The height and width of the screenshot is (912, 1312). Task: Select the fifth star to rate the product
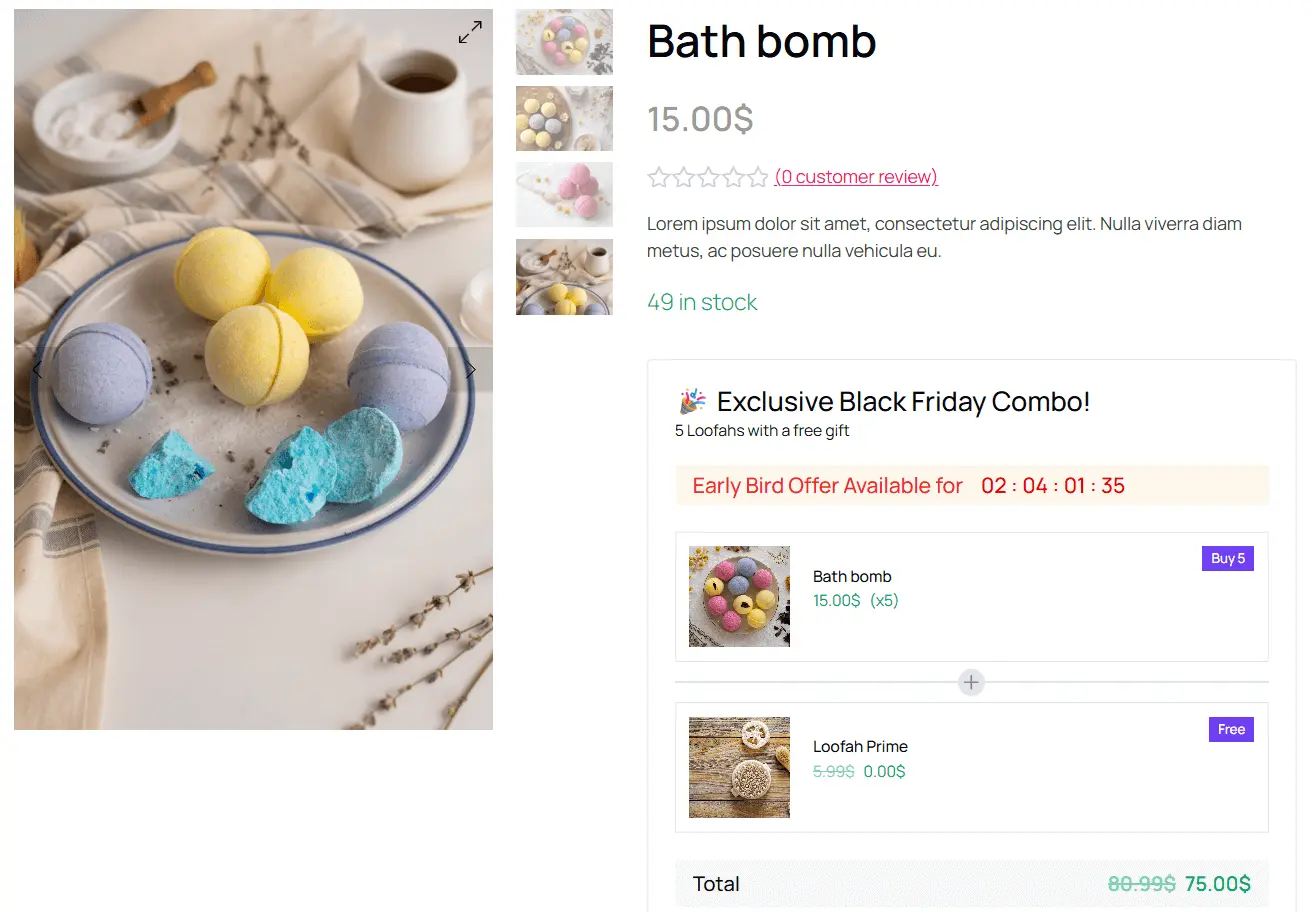(759, 177)
